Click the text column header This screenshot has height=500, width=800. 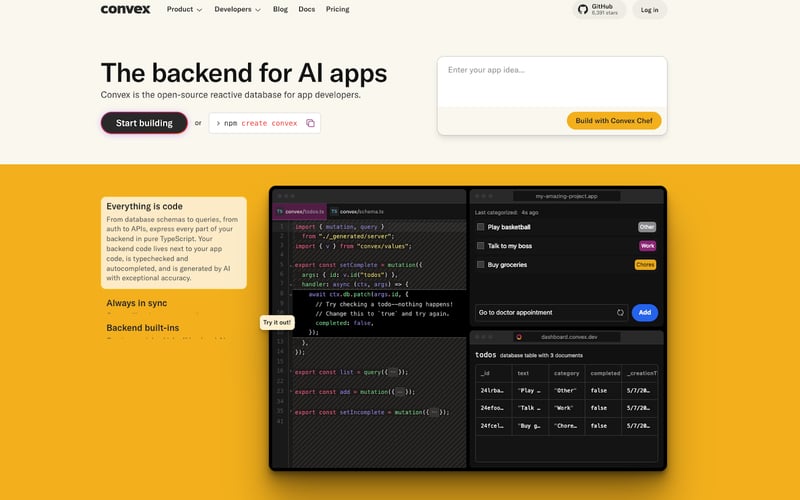point(530,373)
